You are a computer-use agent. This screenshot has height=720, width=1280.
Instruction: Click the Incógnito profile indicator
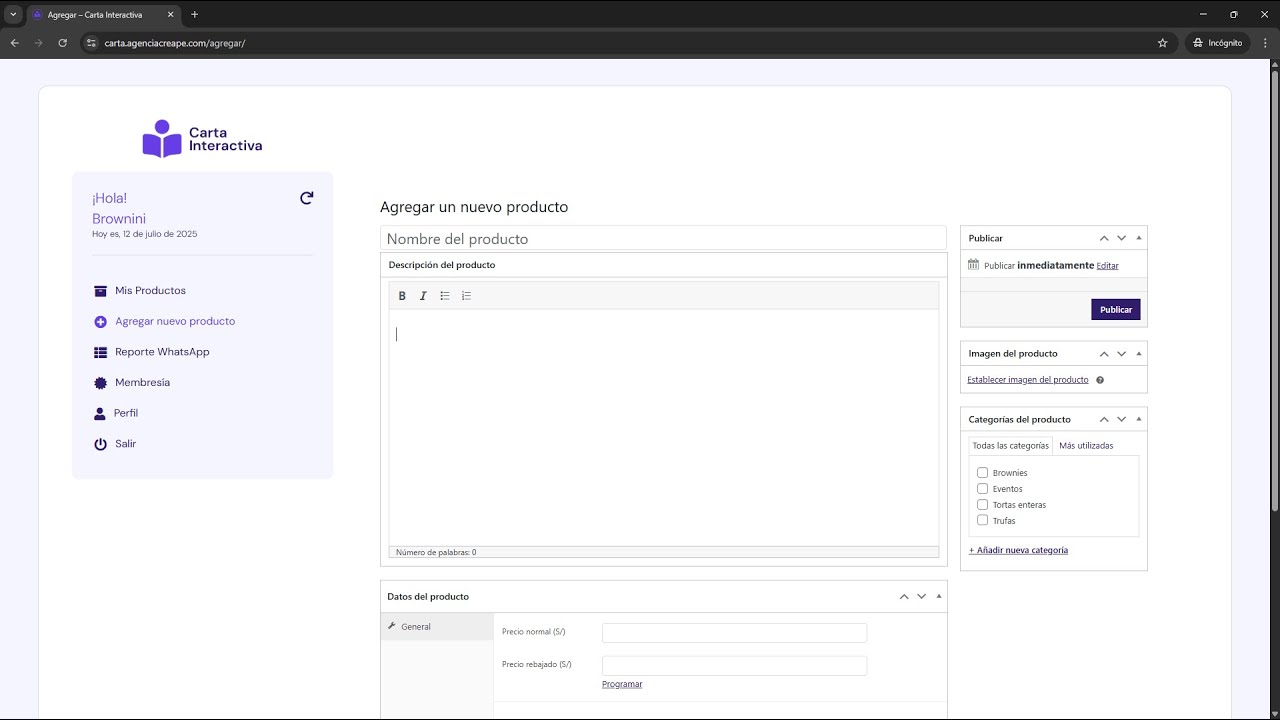click(1217, 43)
